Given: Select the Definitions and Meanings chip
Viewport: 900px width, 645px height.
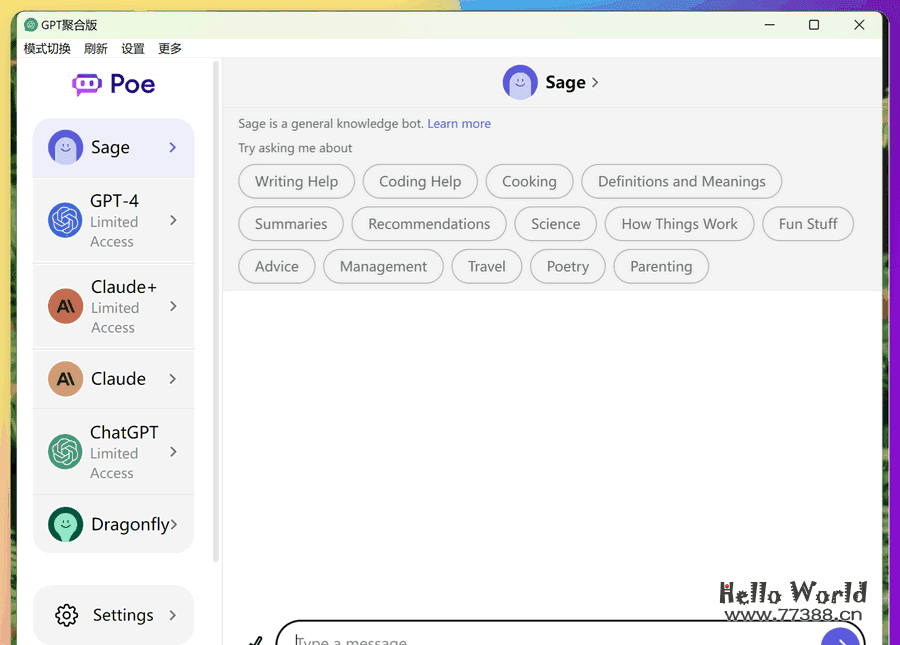Looking at the screenshot, I should 681,181.
